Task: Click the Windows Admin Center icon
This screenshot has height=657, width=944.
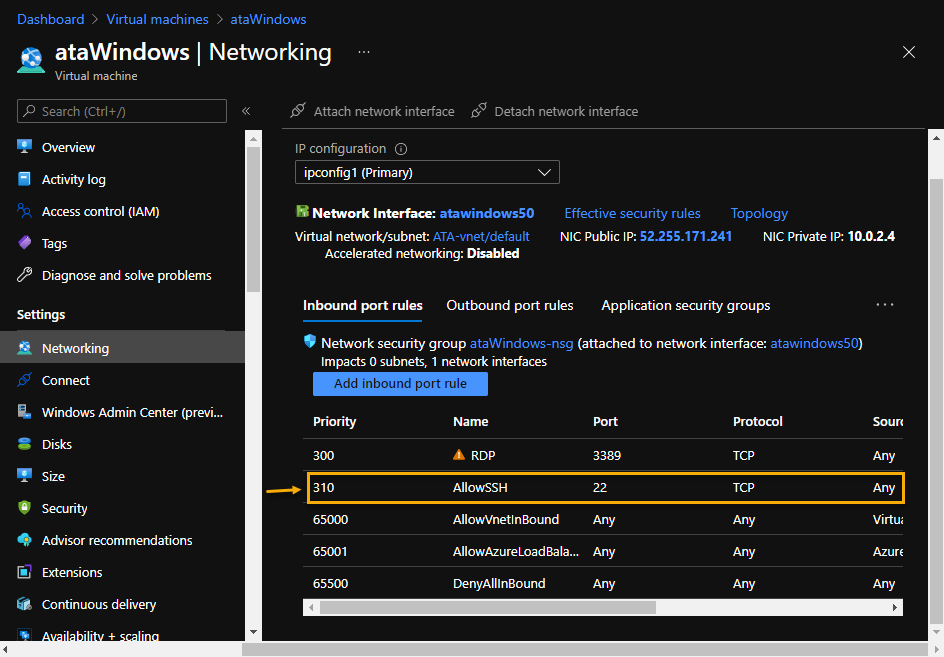Action: coord(24,412)
